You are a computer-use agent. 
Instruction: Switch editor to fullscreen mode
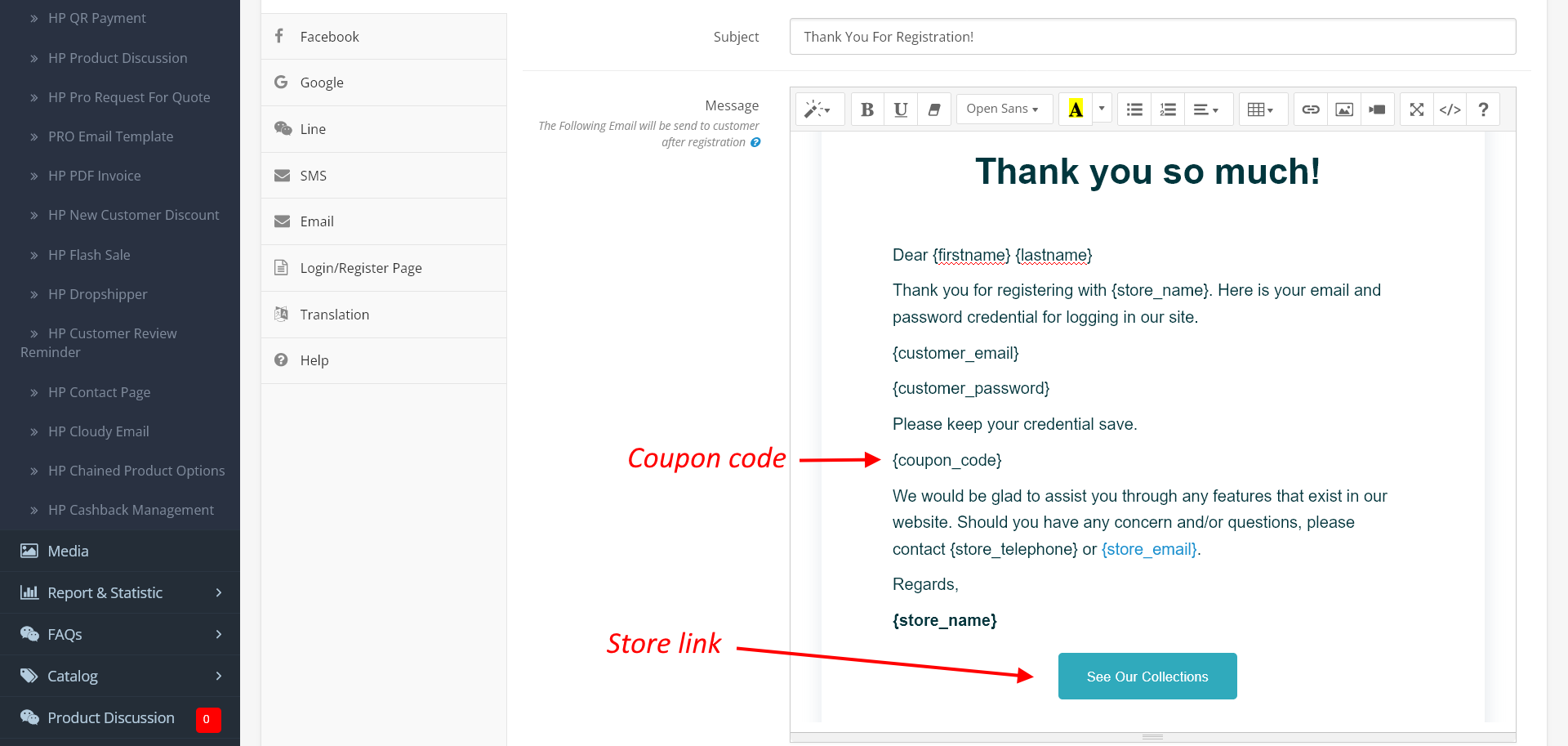(1417, 109)
